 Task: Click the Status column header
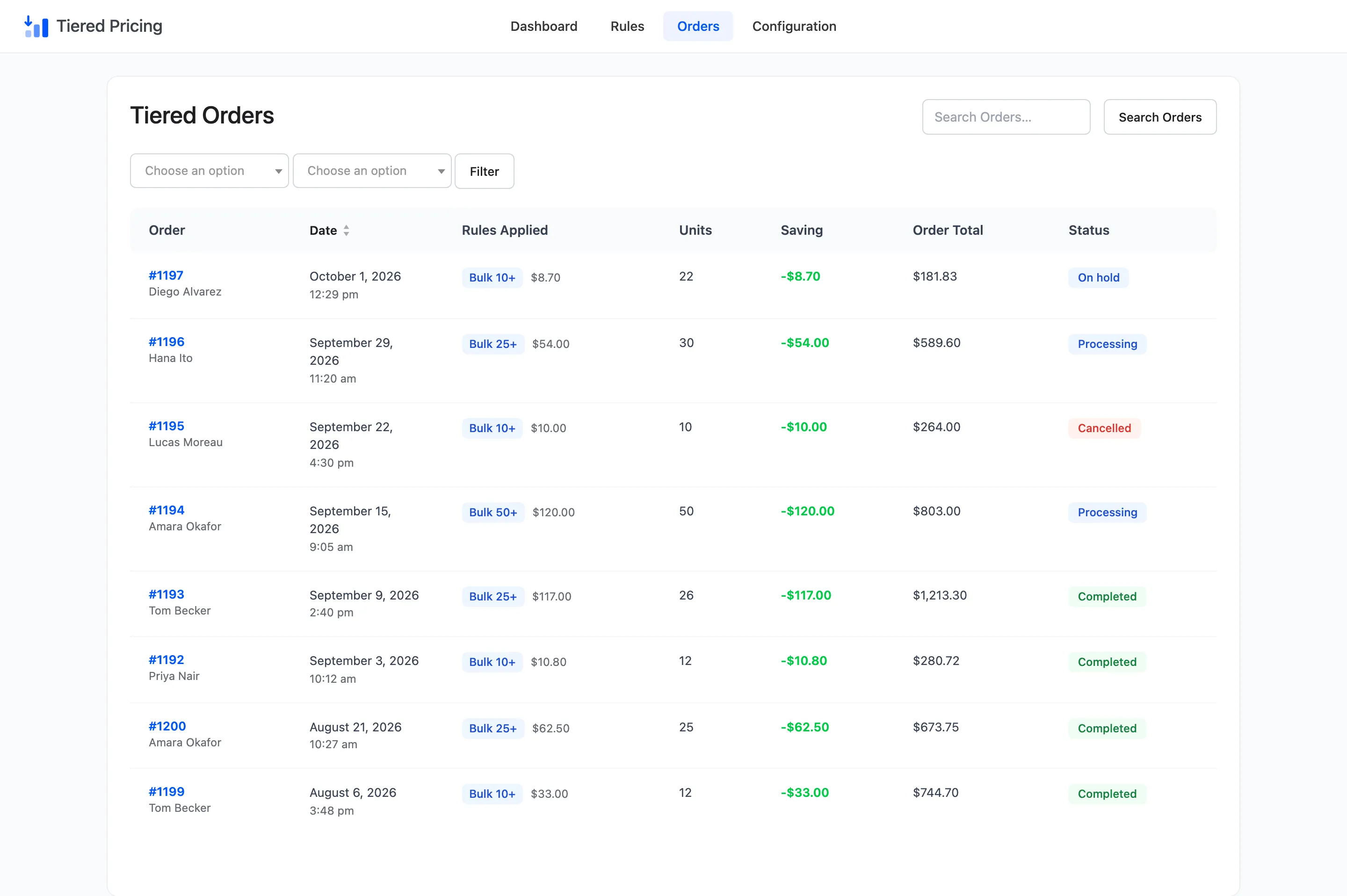[1089, 230]
